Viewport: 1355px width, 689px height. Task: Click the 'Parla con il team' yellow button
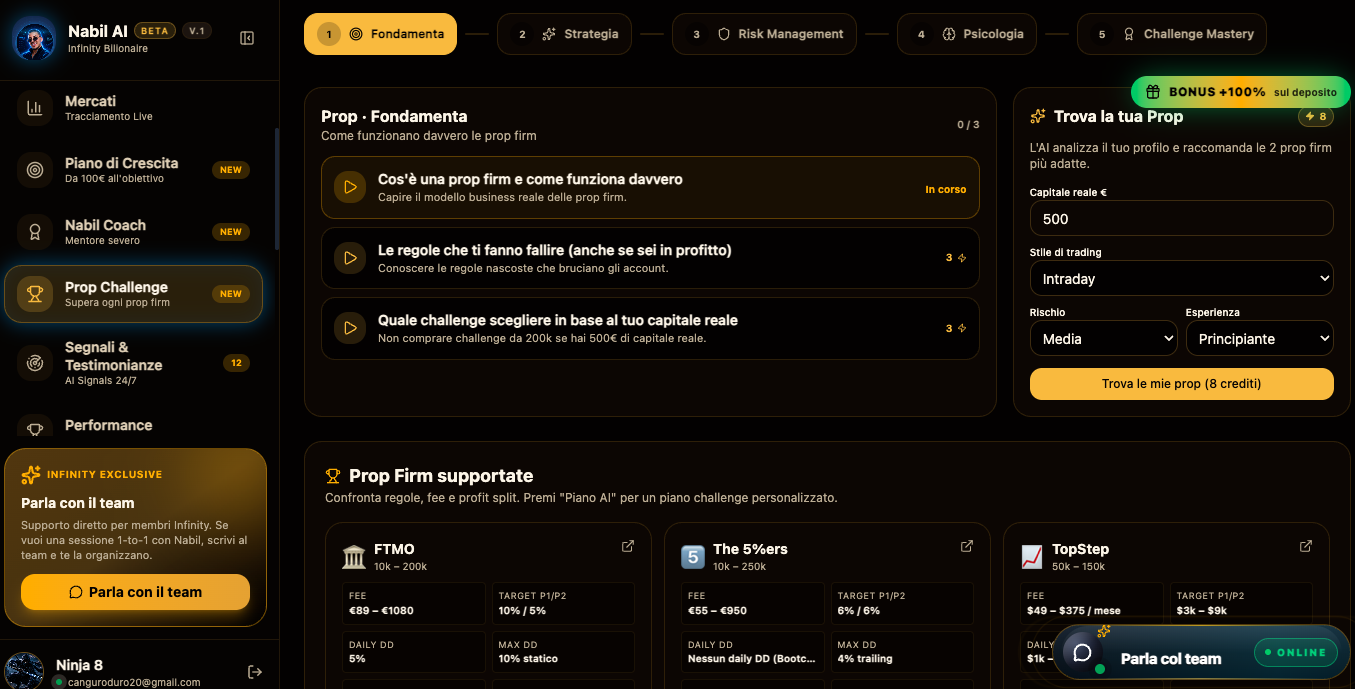pos(135,592)
